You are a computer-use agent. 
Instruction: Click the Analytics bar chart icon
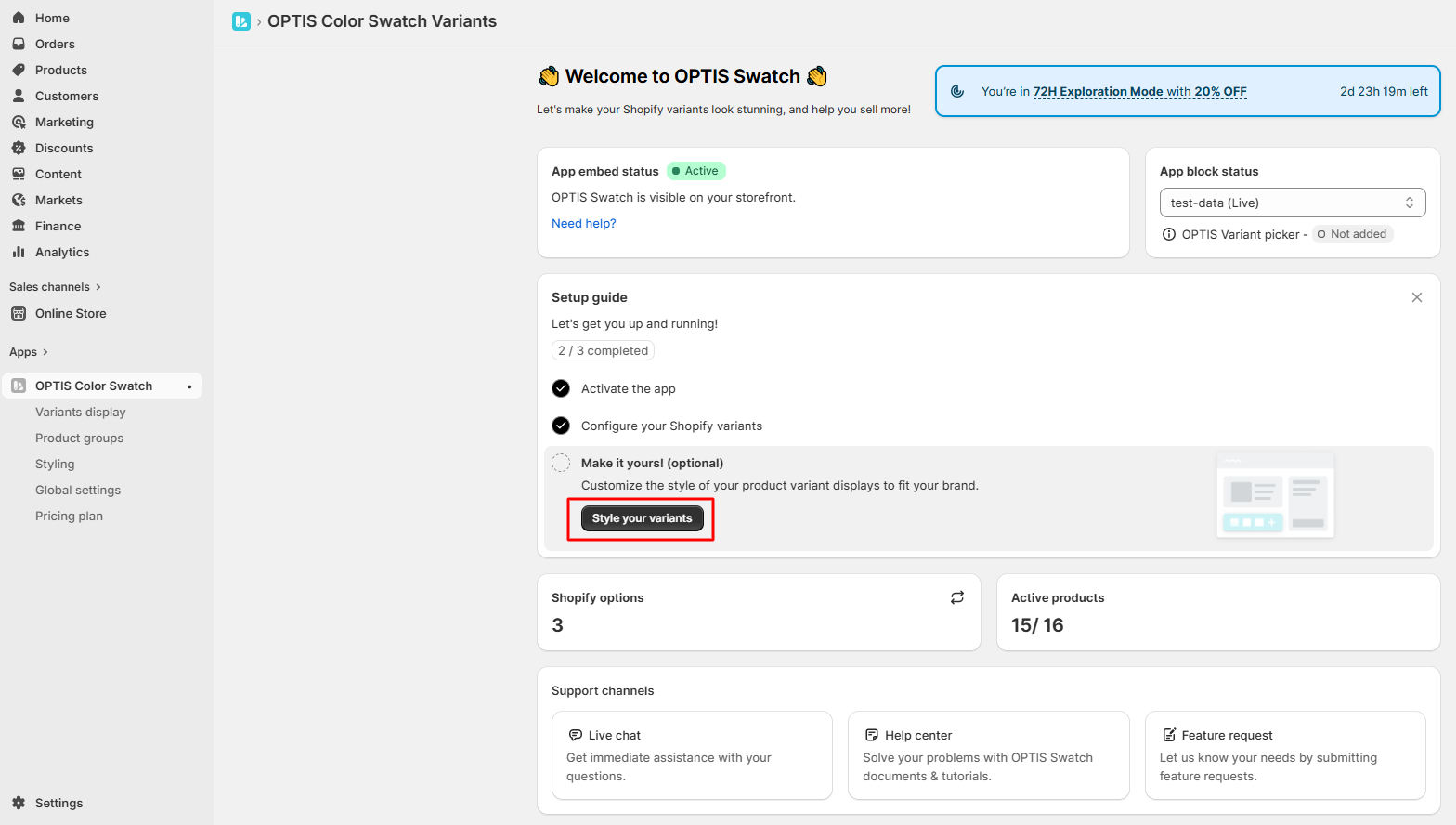click(x=19, y=252)
